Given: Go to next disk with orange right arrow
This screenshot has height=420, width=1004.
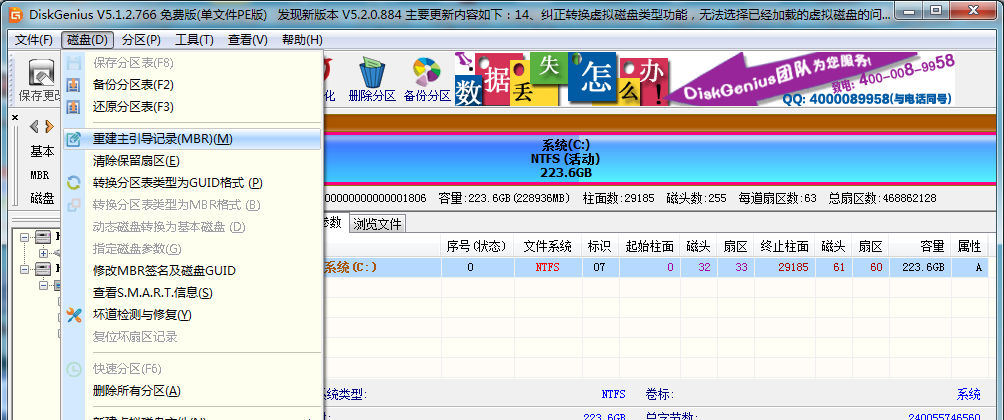Looking at the screenshot, I should point(49,125).
